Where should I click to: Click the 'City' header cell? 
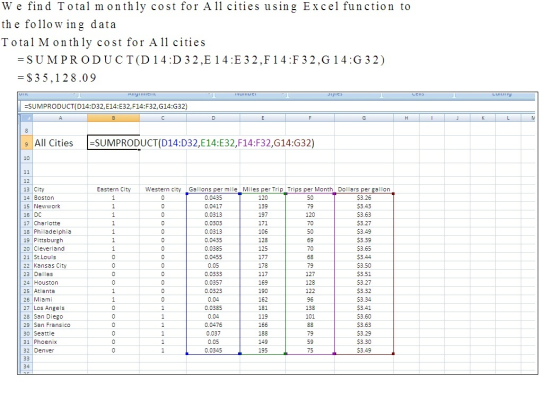[60, 189]
